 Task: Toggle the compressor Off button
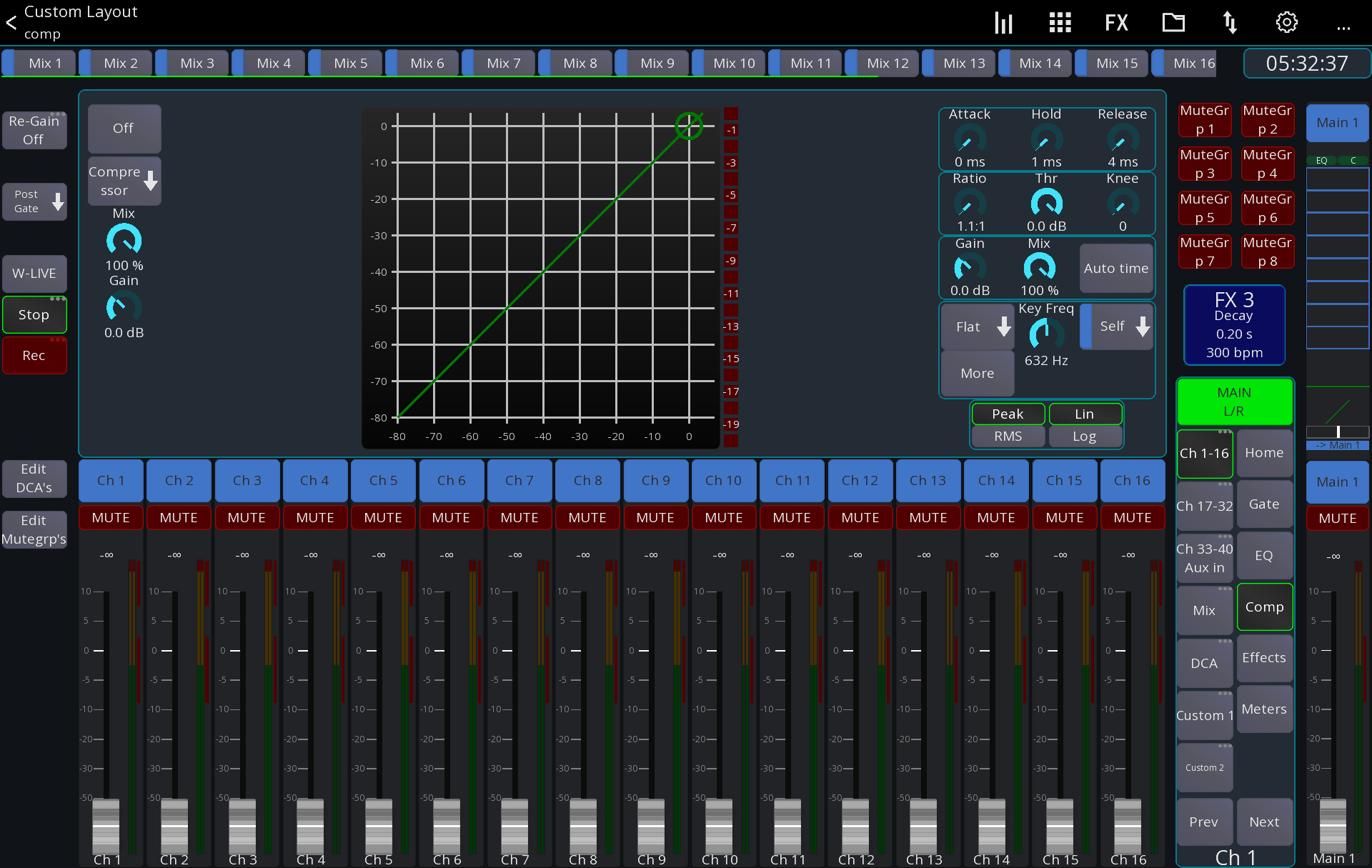pyautogui.click(x=124, y=129)
